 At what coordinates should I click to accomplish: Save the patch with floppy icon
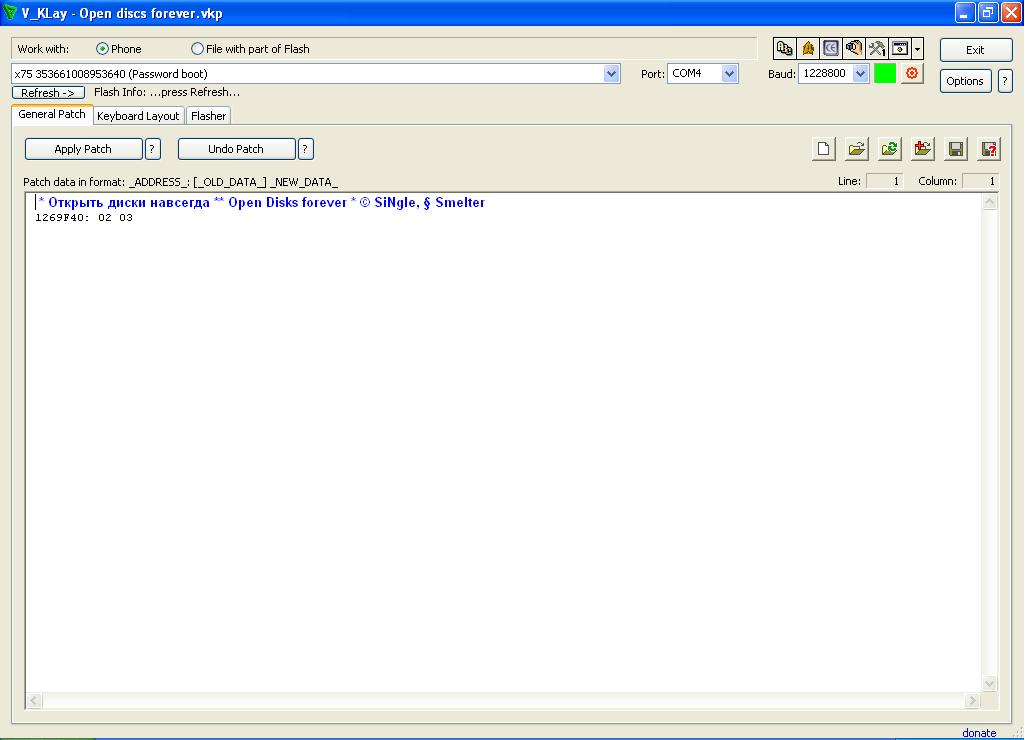tap(956, 149)
